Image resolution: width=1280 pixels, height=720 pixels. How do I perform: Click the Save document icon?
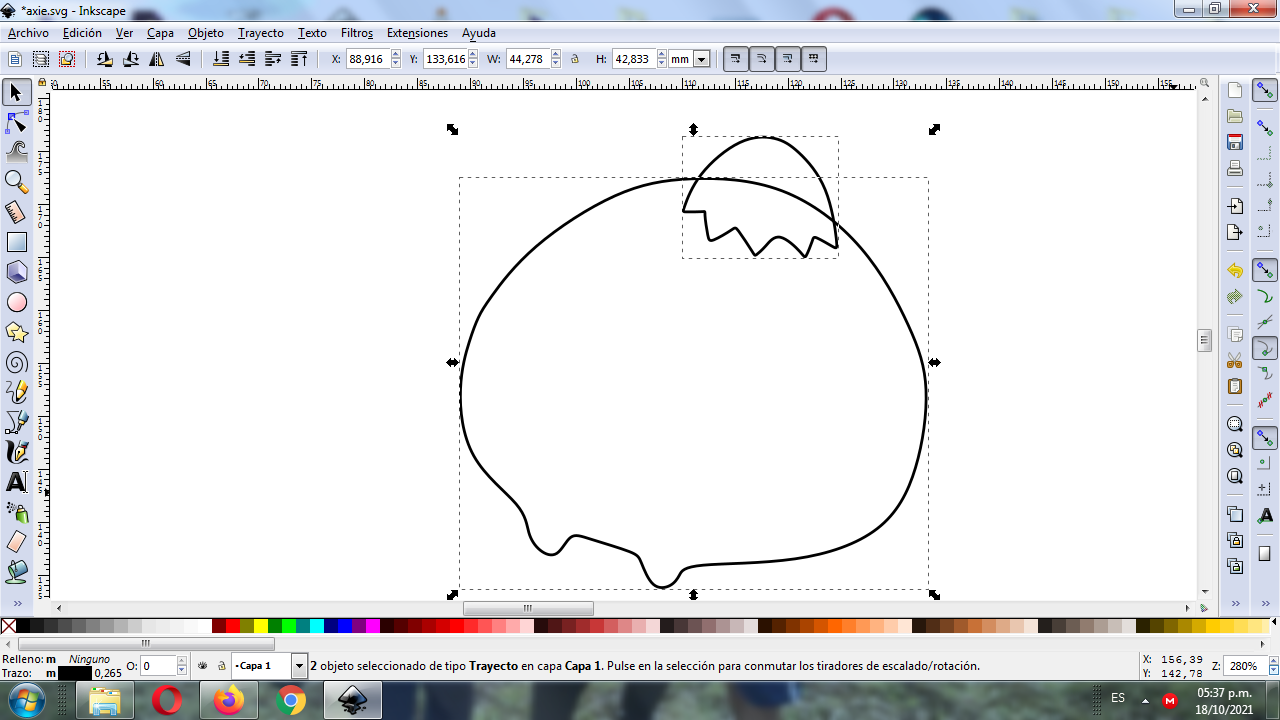tap(1235, 142)
